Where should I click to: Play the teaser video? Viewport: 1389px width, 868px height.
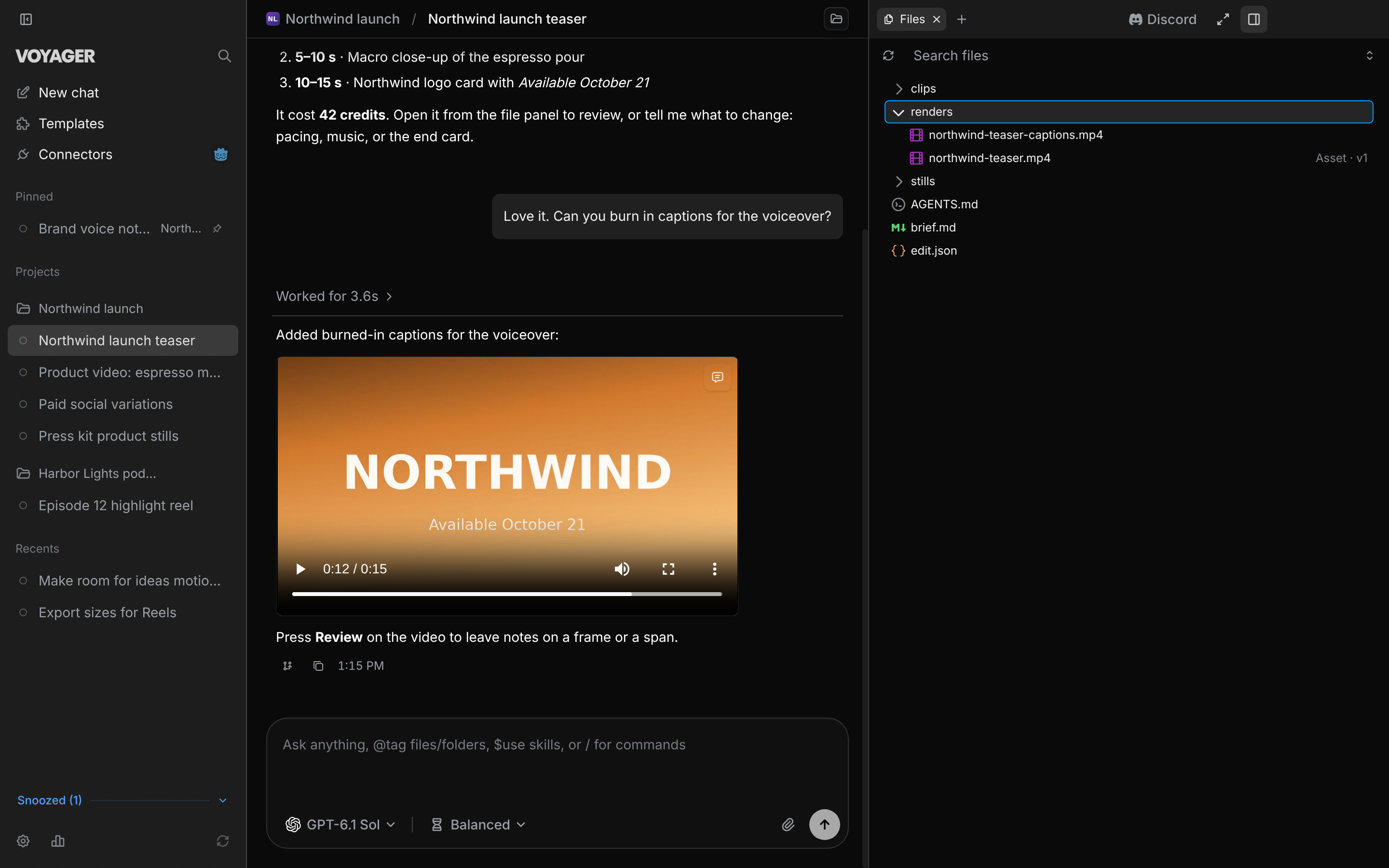(x=300, y=569)
